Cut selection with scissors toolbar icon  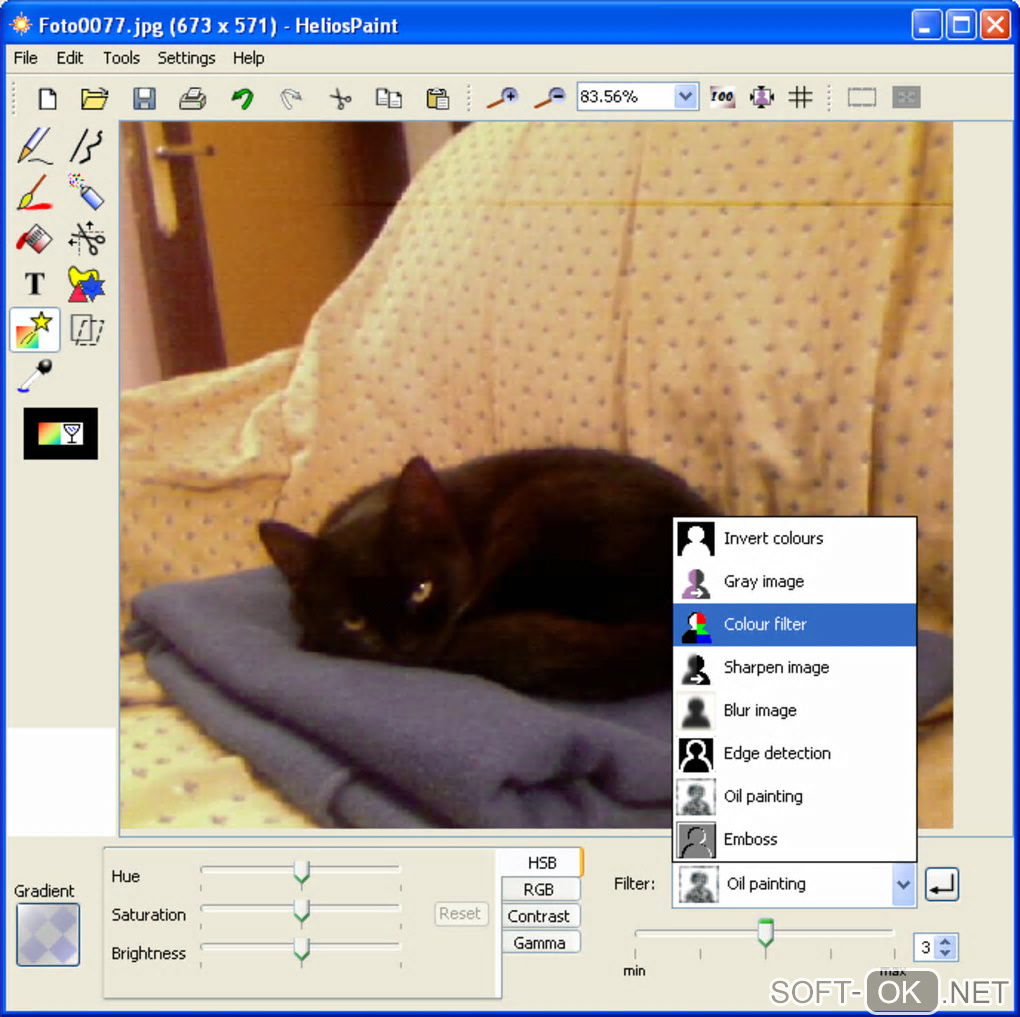click(340, 98)
